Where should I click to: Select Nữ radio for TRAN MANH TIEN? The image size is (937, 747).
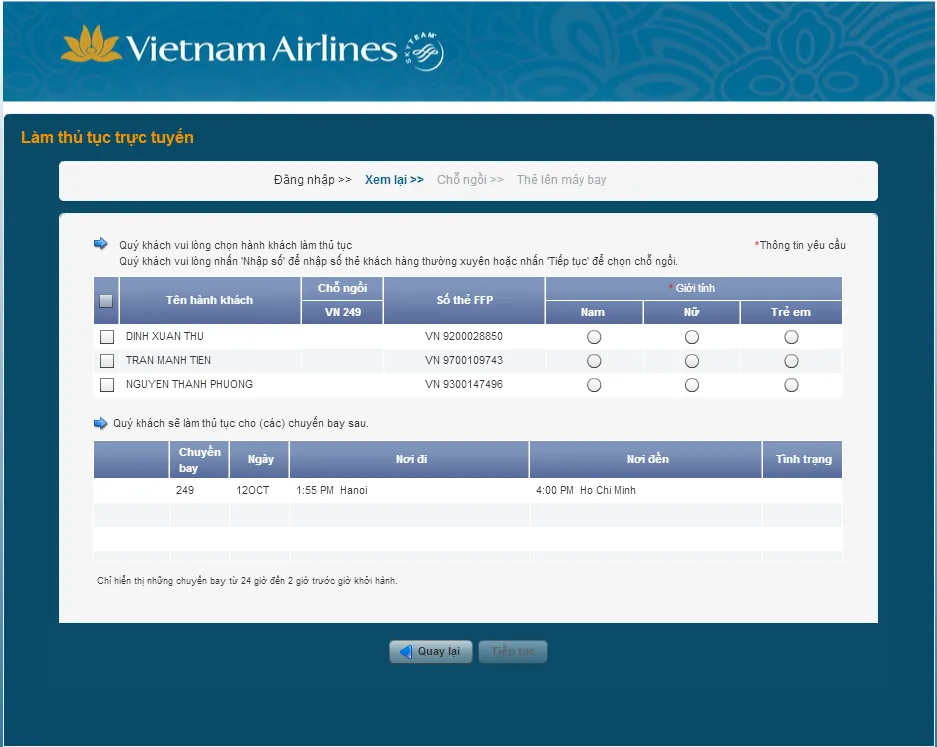[x=692, y=361]
